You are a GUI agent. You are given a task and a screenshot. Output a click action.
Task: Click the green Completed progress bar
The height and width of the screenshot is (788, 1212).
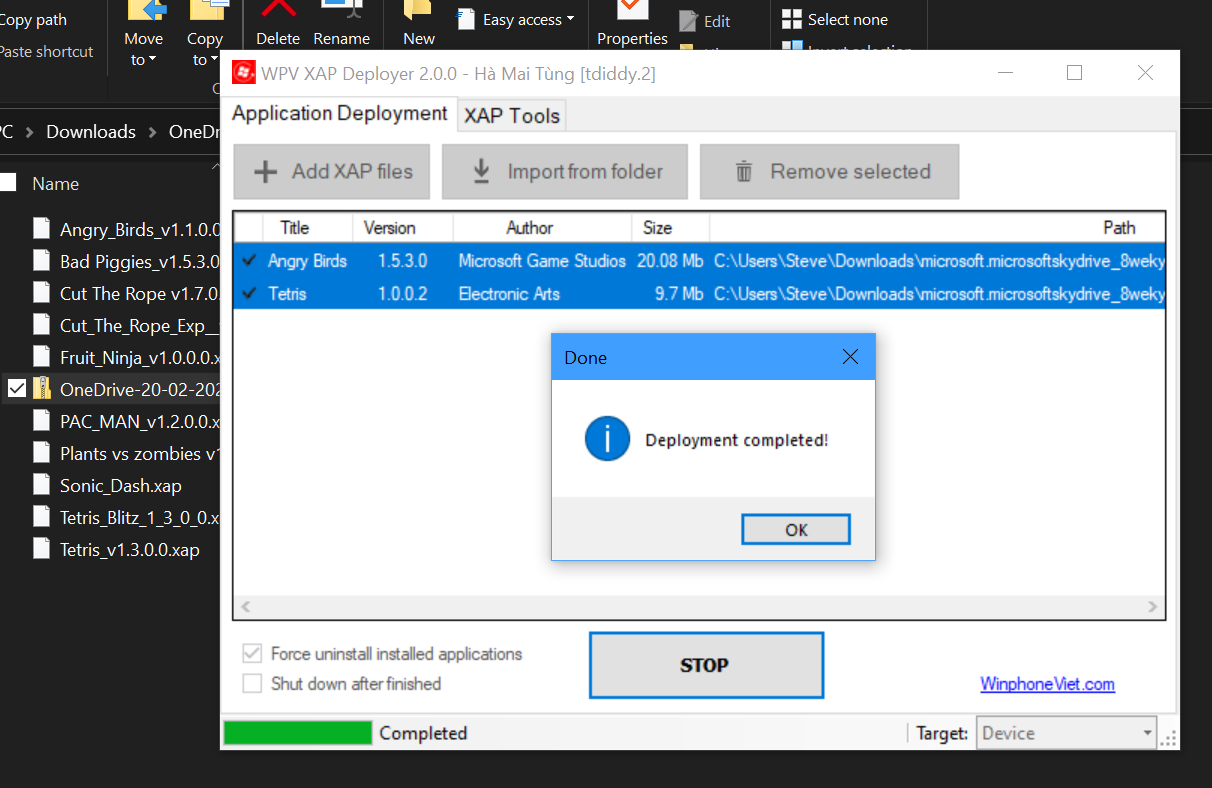[298, 733]
